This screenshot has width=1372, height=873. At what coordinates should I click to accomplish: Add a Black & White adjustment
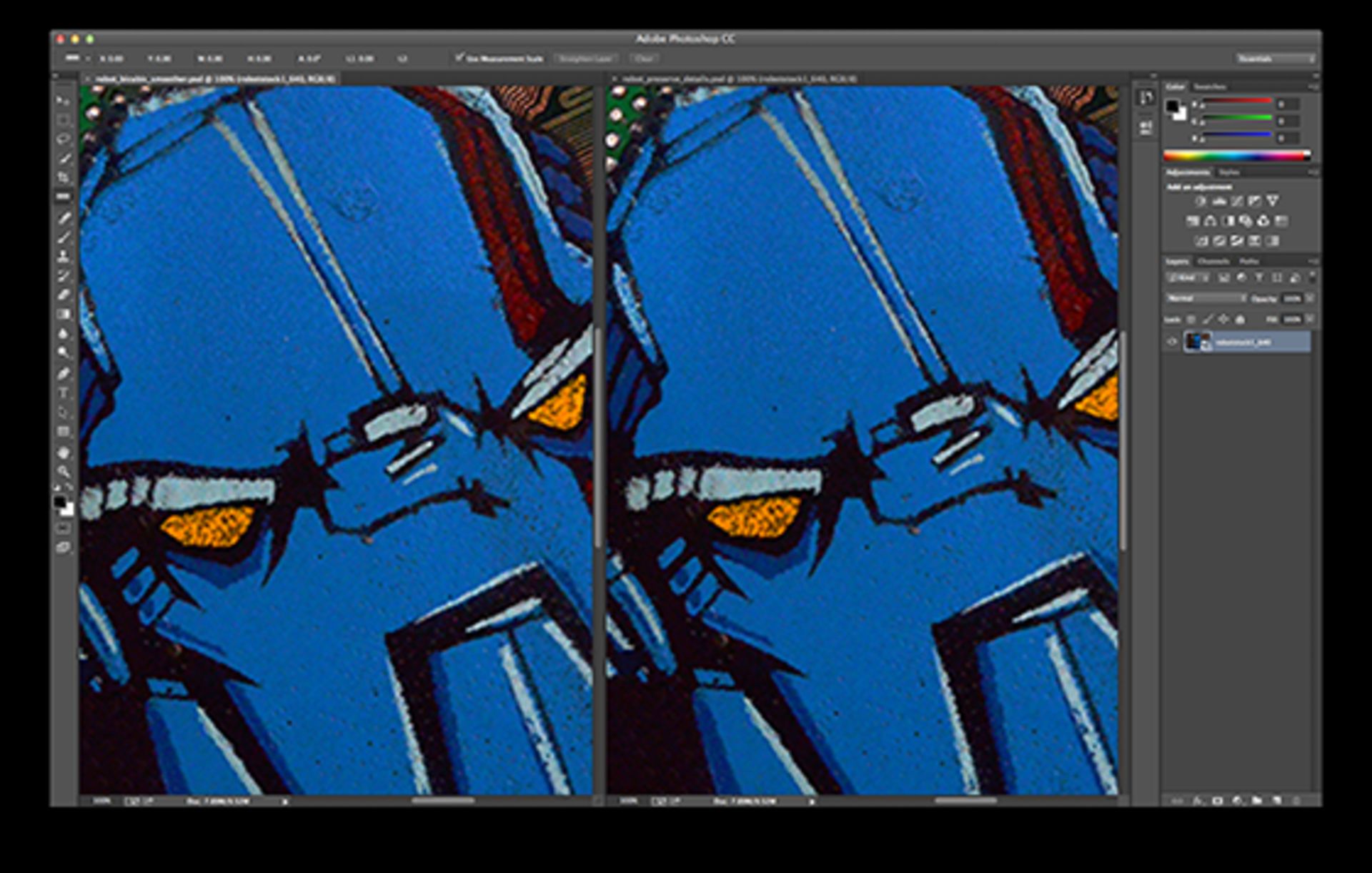(x=1228, y=221)
